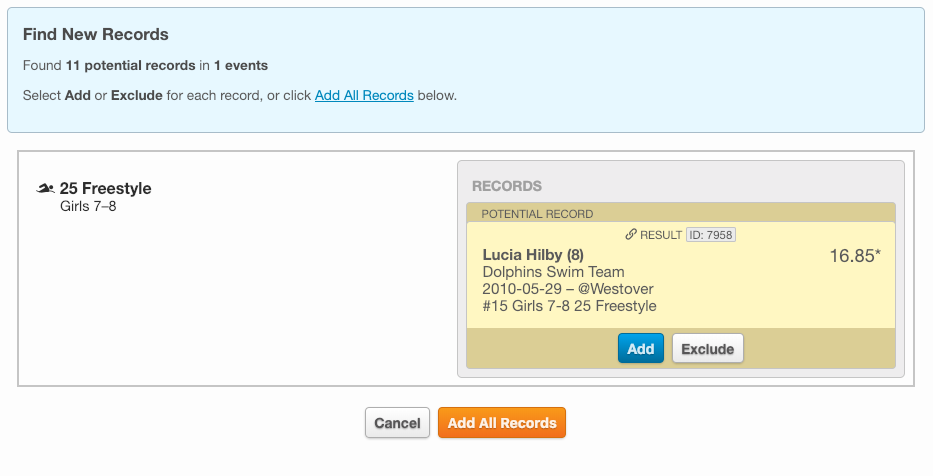The image size is (933, 476).
Task: Select the 25 Freestyle event title
Action: (x=106, y=188)
